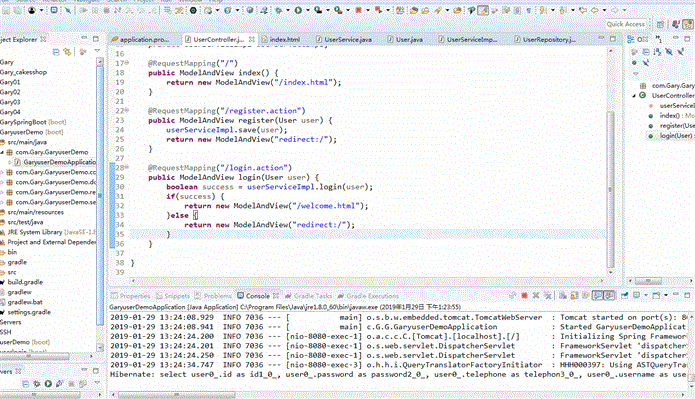Image resolution: width=695 pixels, height=399 pixels.
Task: Open the Properties view tab
Action: coord(131,296)
